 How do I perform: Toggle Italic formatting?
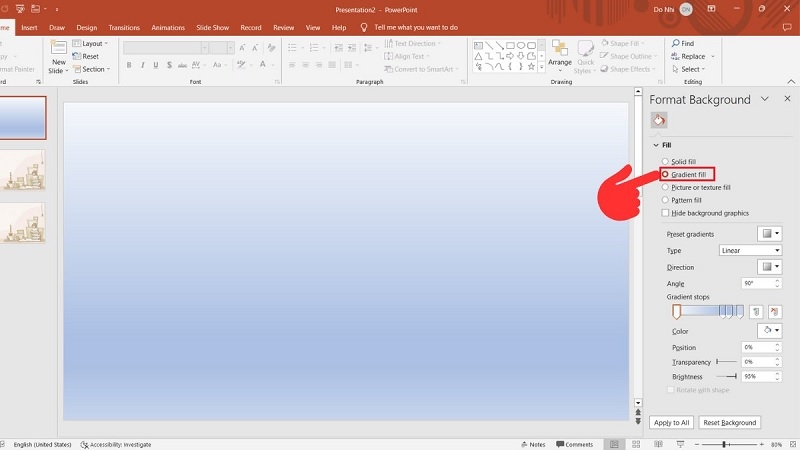click(x=142, y=65)
